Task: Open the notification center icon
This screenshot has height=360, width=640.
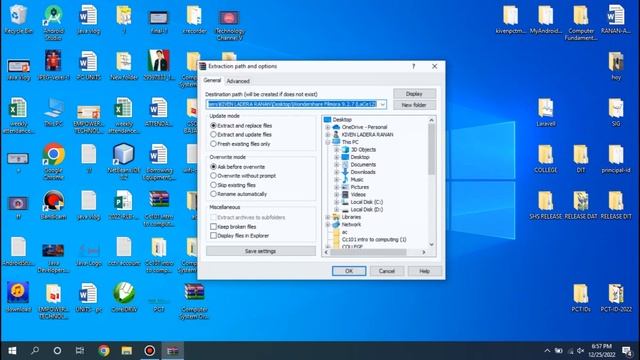Action: [627, 351]
